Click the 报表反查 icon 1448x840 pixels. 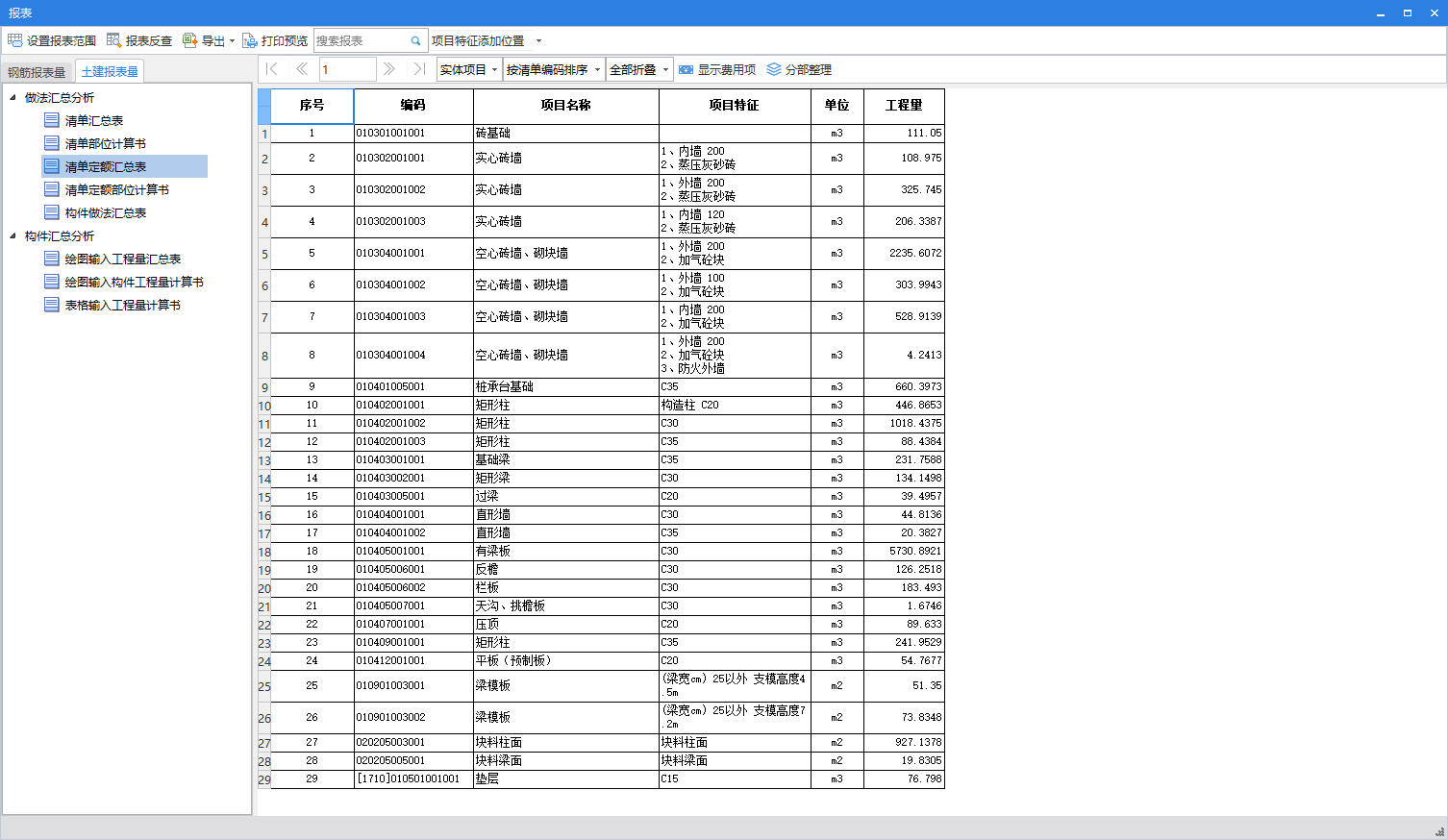[113, 40]
